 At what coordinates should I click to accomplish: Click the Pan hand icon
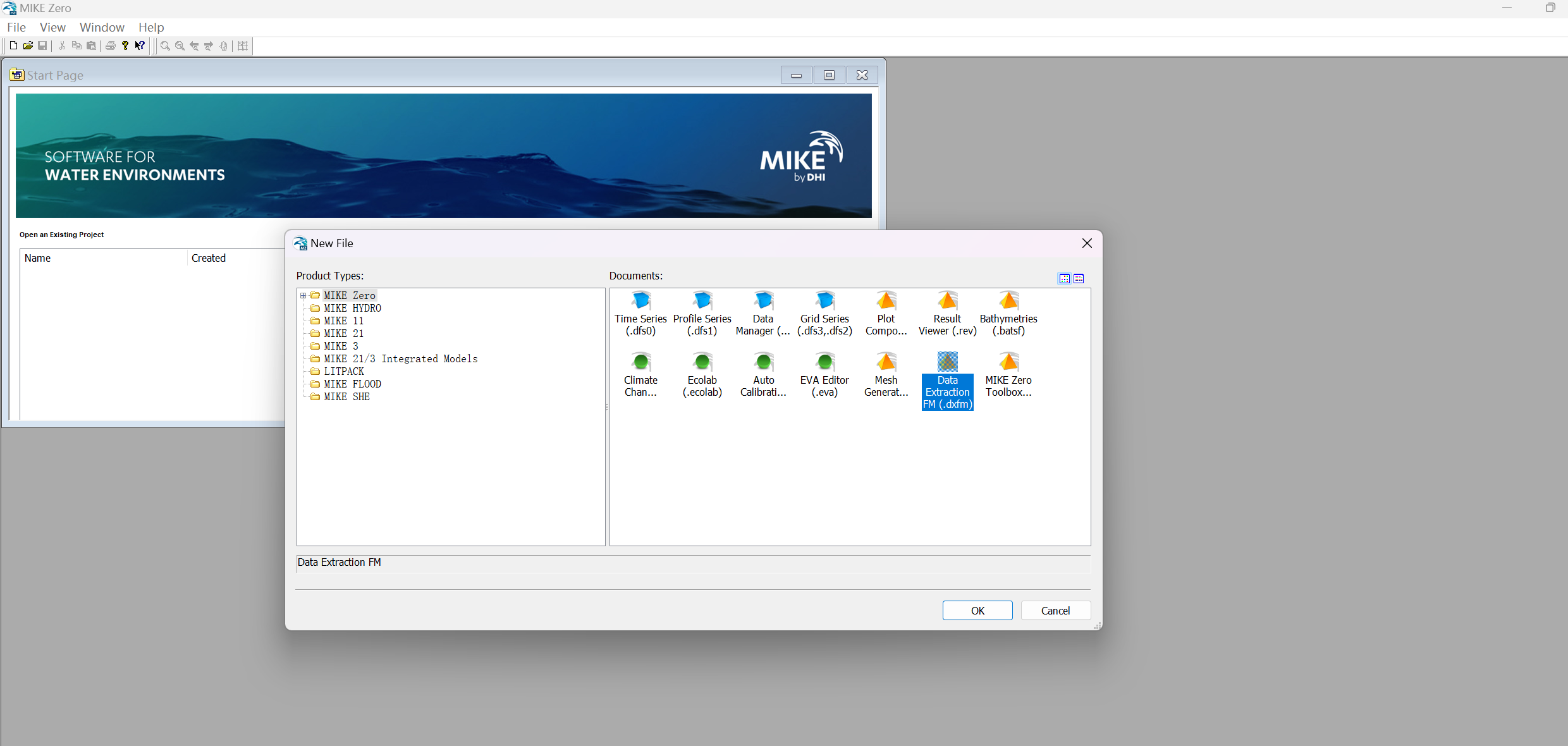[223, 46]
